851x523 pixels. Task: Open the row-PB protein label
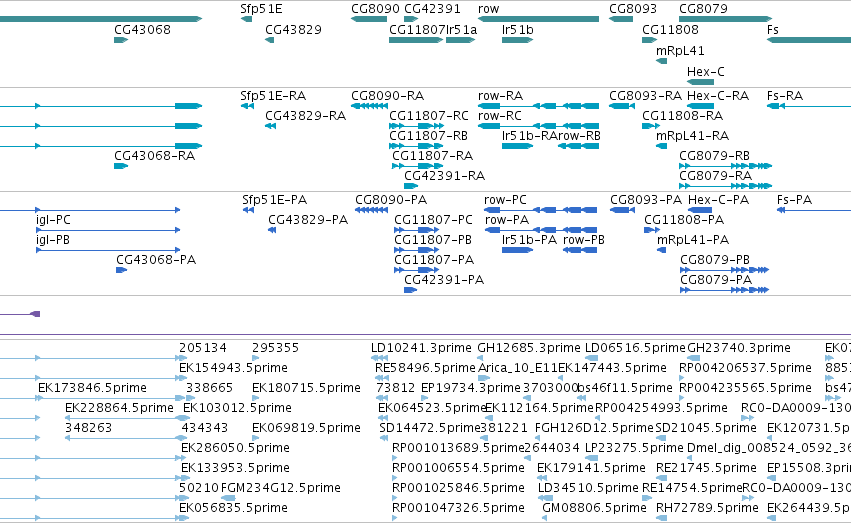584,240
